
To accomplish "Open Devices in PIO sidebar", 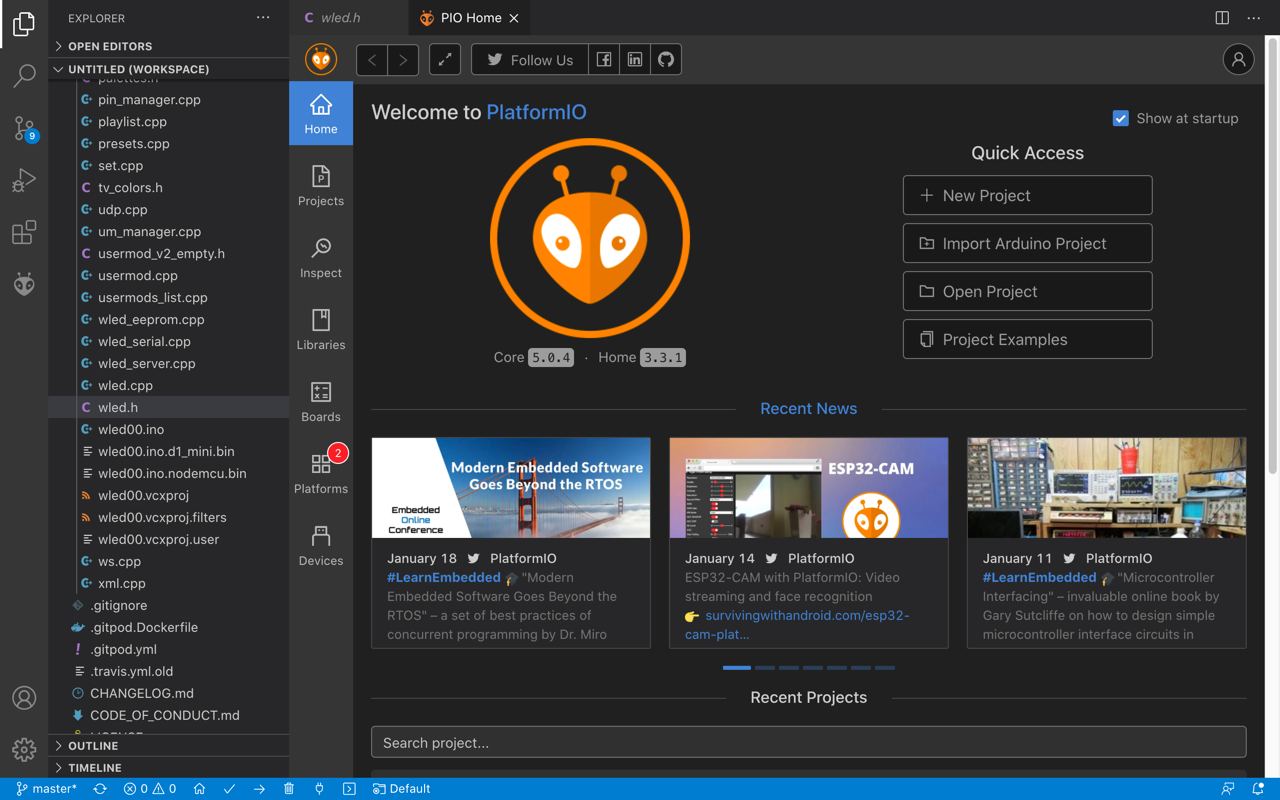I will pyautogui.click(x=321, y=546).
